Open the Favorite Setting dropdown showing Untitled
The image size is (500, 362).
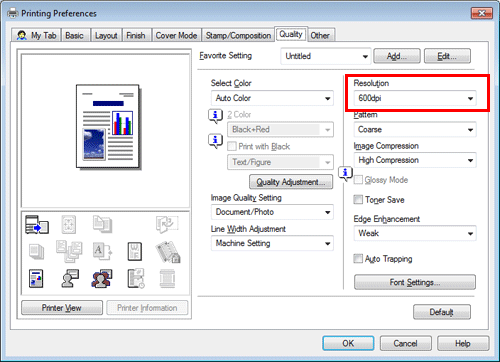coord(326,56)
